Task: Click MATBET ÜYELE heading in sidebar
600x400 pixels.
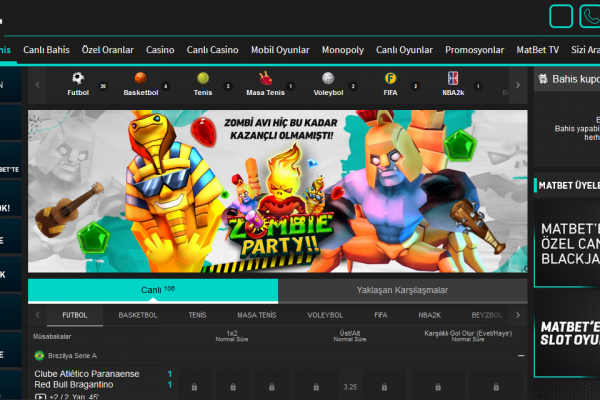Action: pos(569,186)
